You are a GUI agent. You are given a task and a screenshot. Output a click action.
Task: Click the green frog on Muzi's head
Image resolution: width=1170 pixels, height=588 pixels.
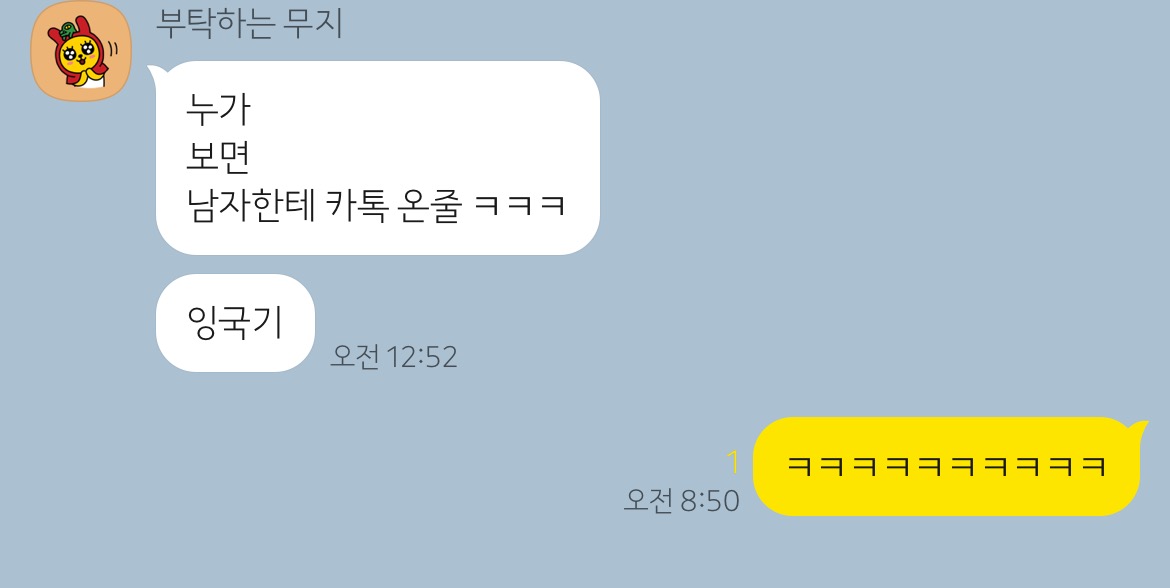tap(67, 30)
